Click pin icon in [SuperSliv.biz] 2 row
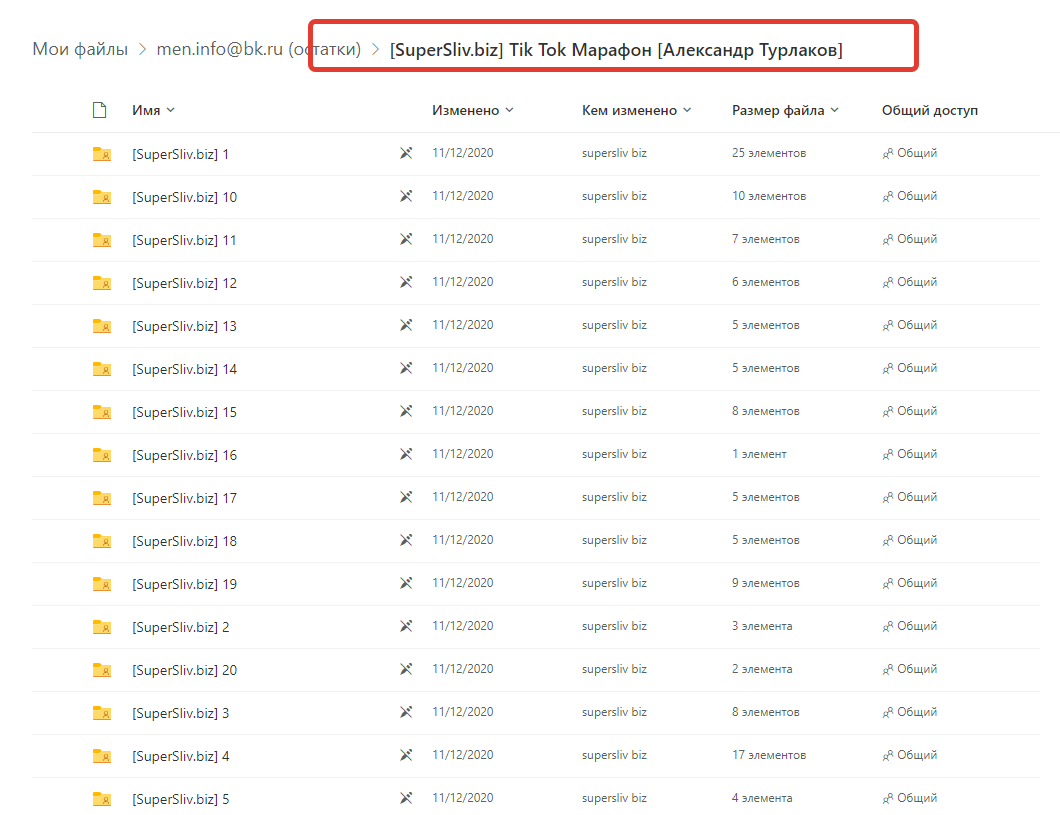Viewport: 1060px width, 815px height. click(x=406, y=626)
